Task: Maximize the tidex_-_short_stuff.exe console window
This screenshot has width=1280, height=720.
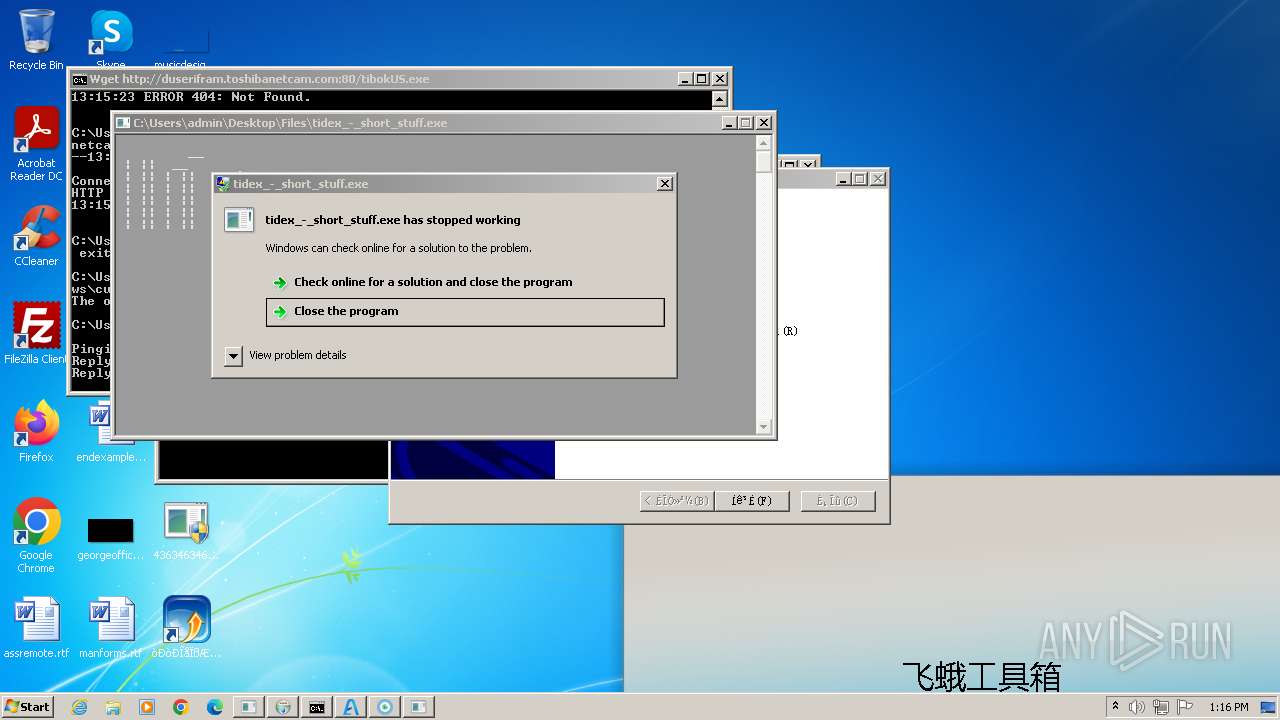Action: 746,123
